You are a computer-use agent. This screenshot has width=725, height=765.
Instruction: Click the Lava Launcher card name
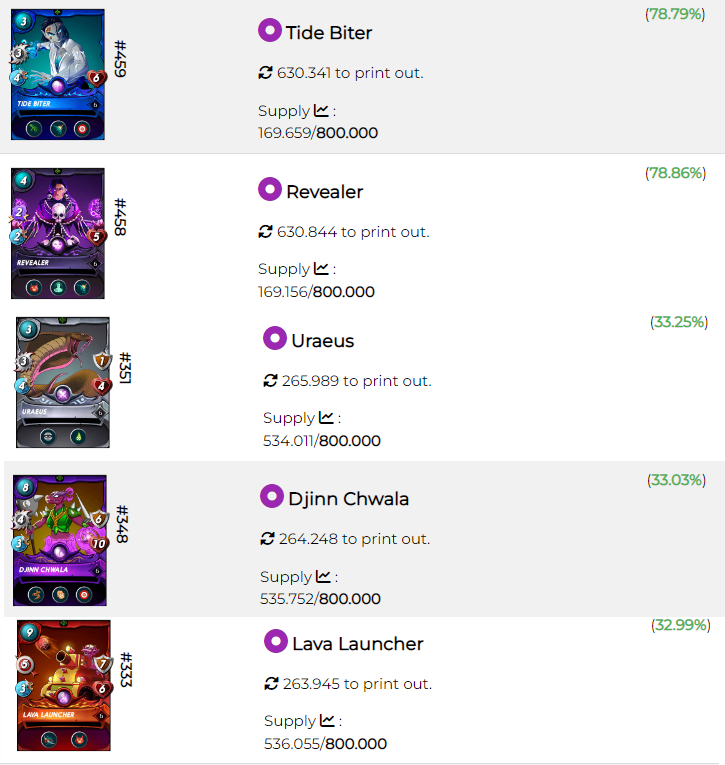coord(358,644)
